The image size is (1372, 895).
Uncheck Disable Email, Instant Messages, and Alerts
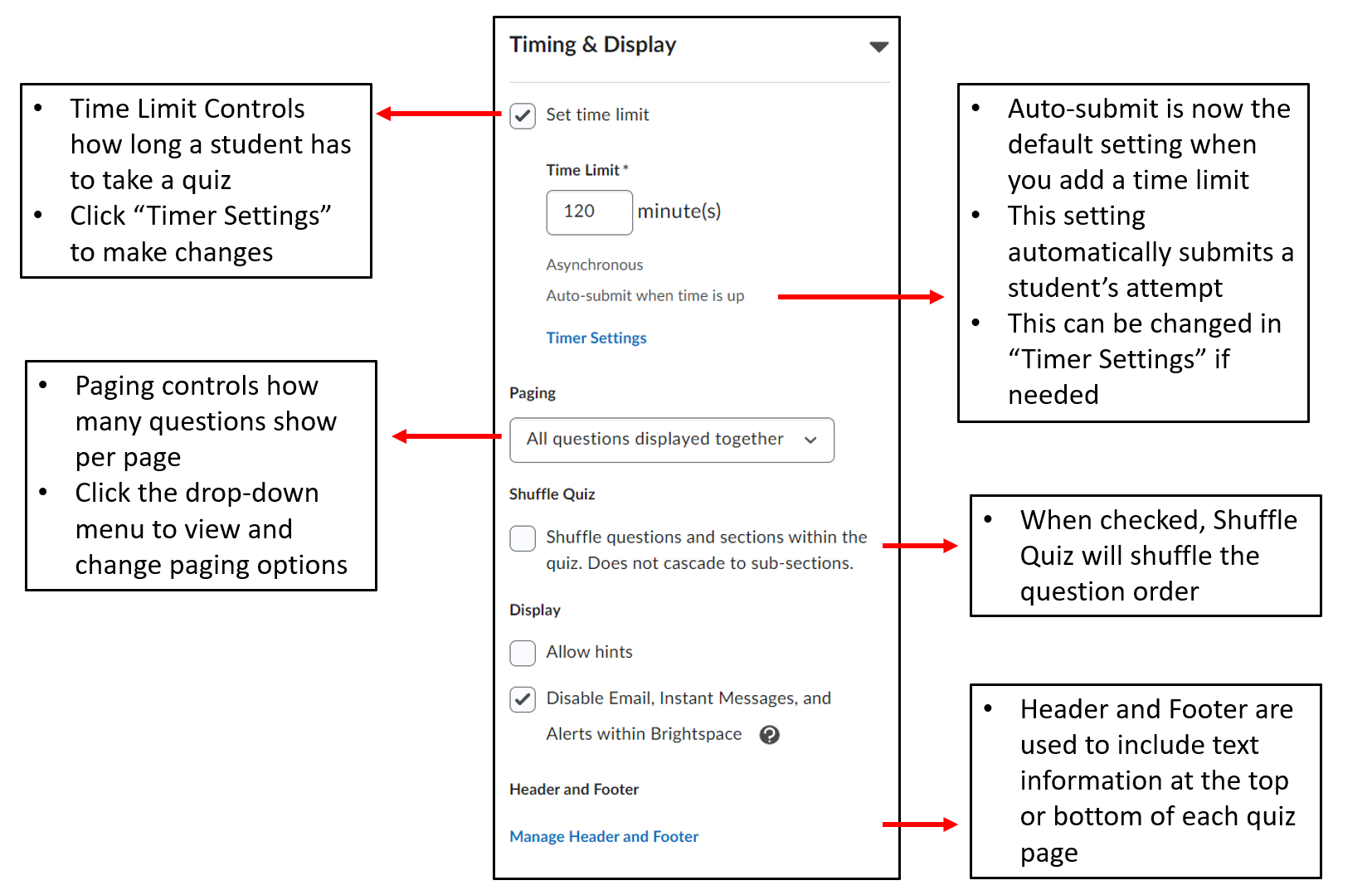click(523, 699)
